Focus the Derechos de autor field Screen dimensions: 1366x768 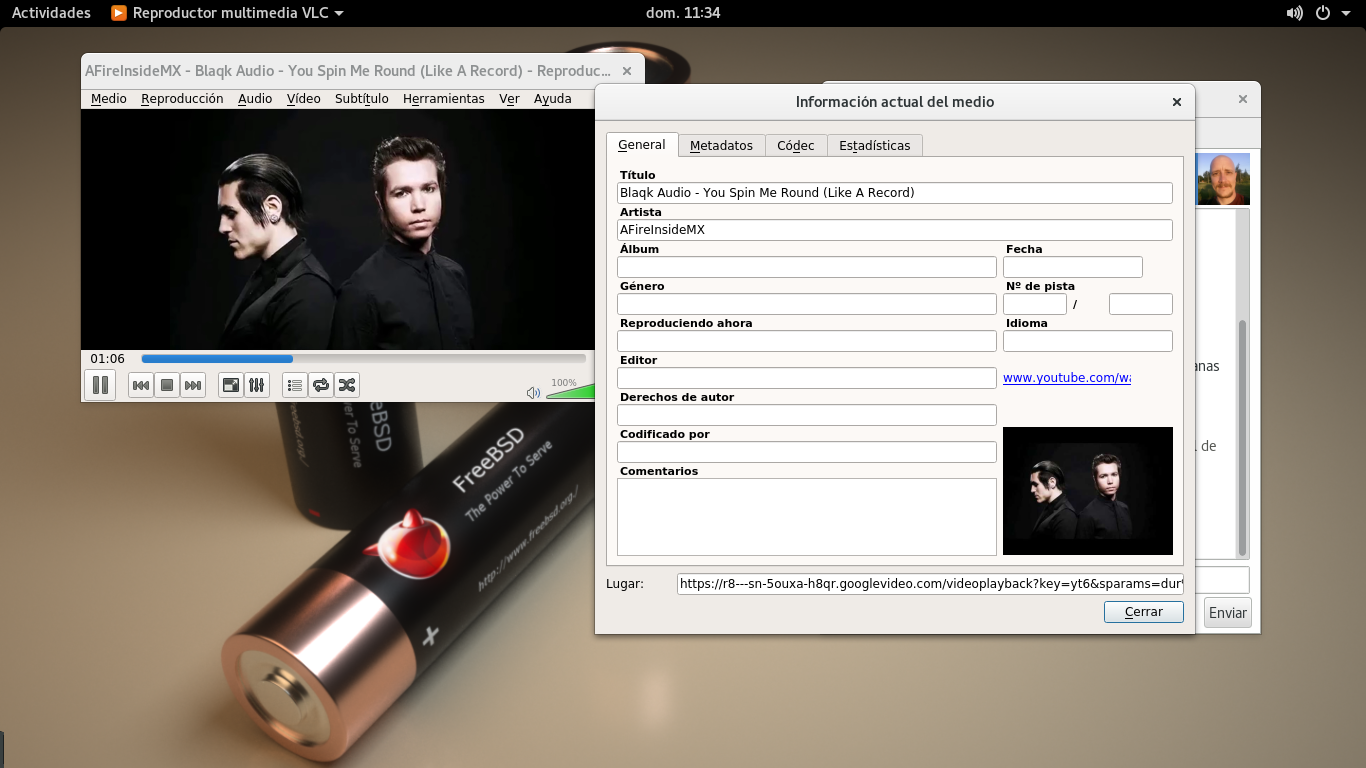coord(807,415)
